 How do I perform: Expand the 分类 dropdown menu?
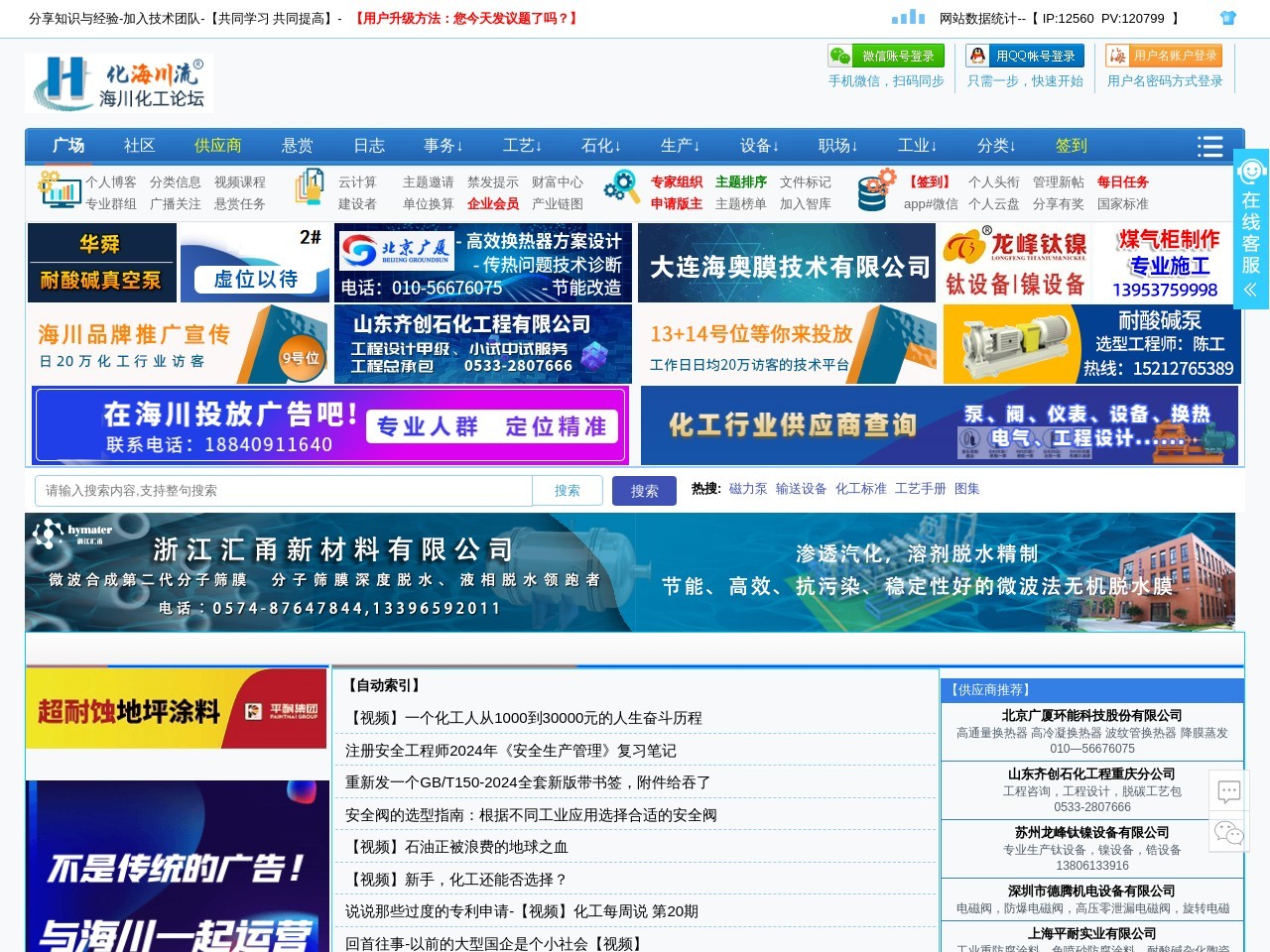click(996, 146)
